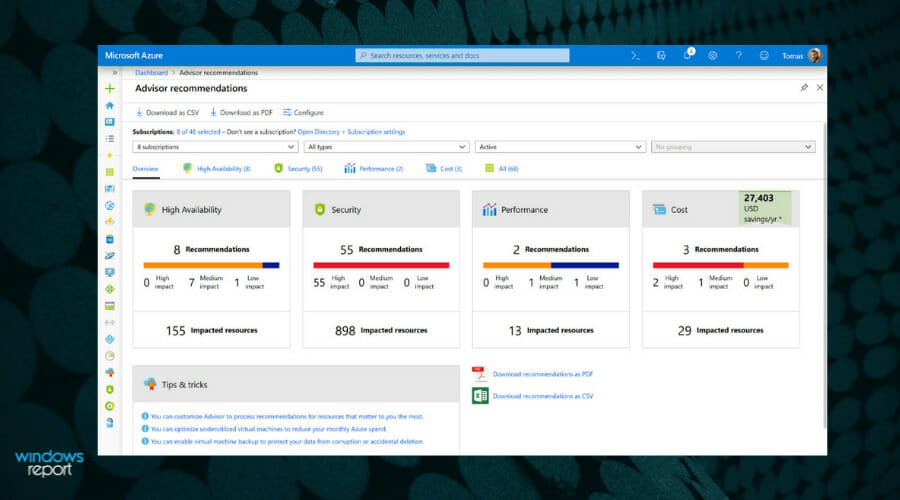Click the Performance impact bar

(551, 265)
